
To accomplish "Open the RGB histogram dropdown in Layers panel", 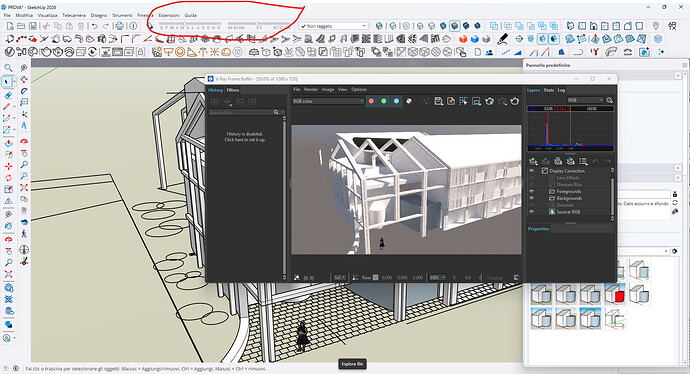I will [585, 100].
